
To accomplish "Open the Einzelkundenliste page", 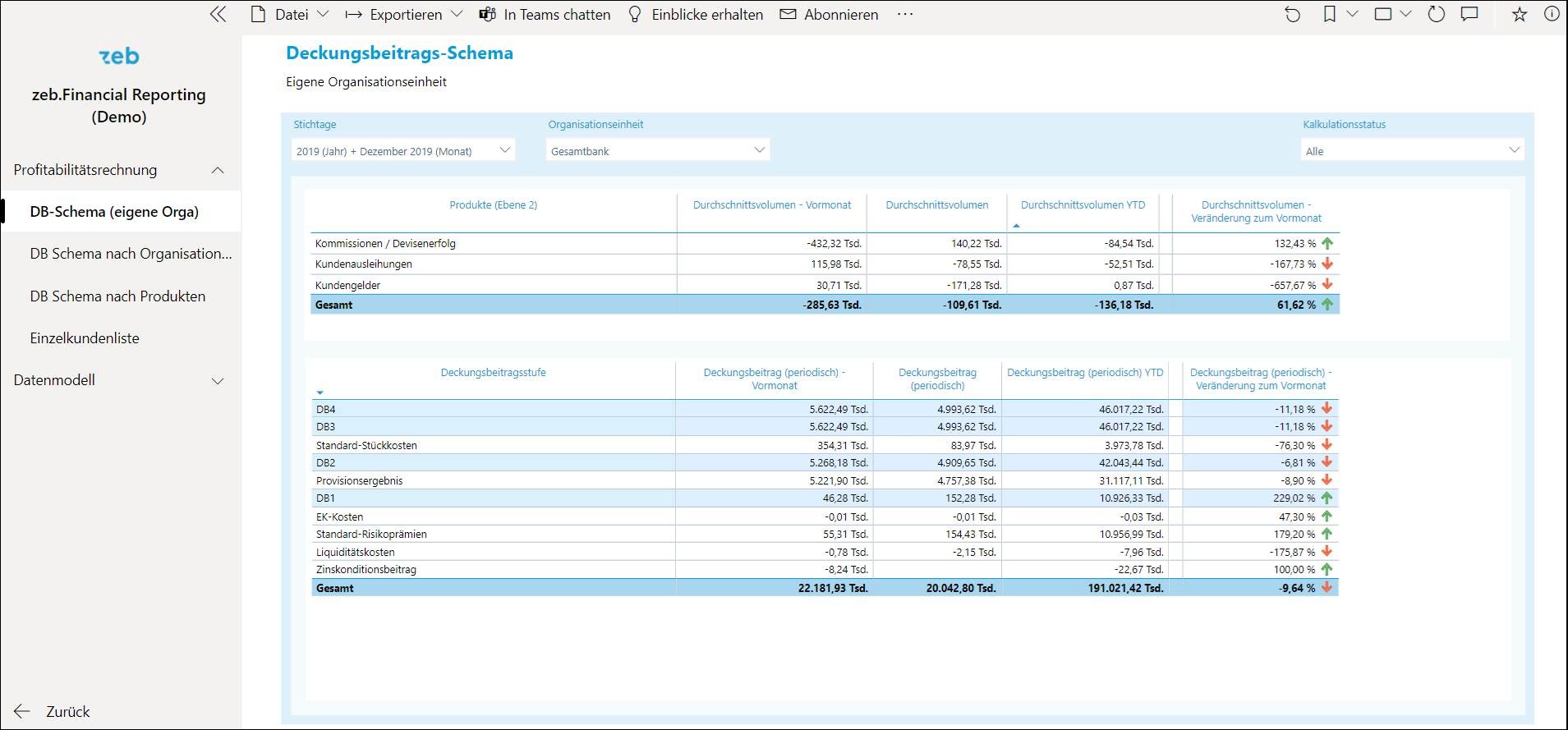I will coord(85,338).
